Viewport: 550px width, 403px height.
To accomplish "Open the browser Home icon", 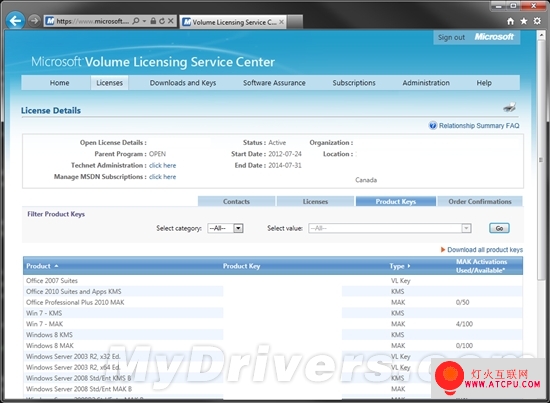I will 510,21.
